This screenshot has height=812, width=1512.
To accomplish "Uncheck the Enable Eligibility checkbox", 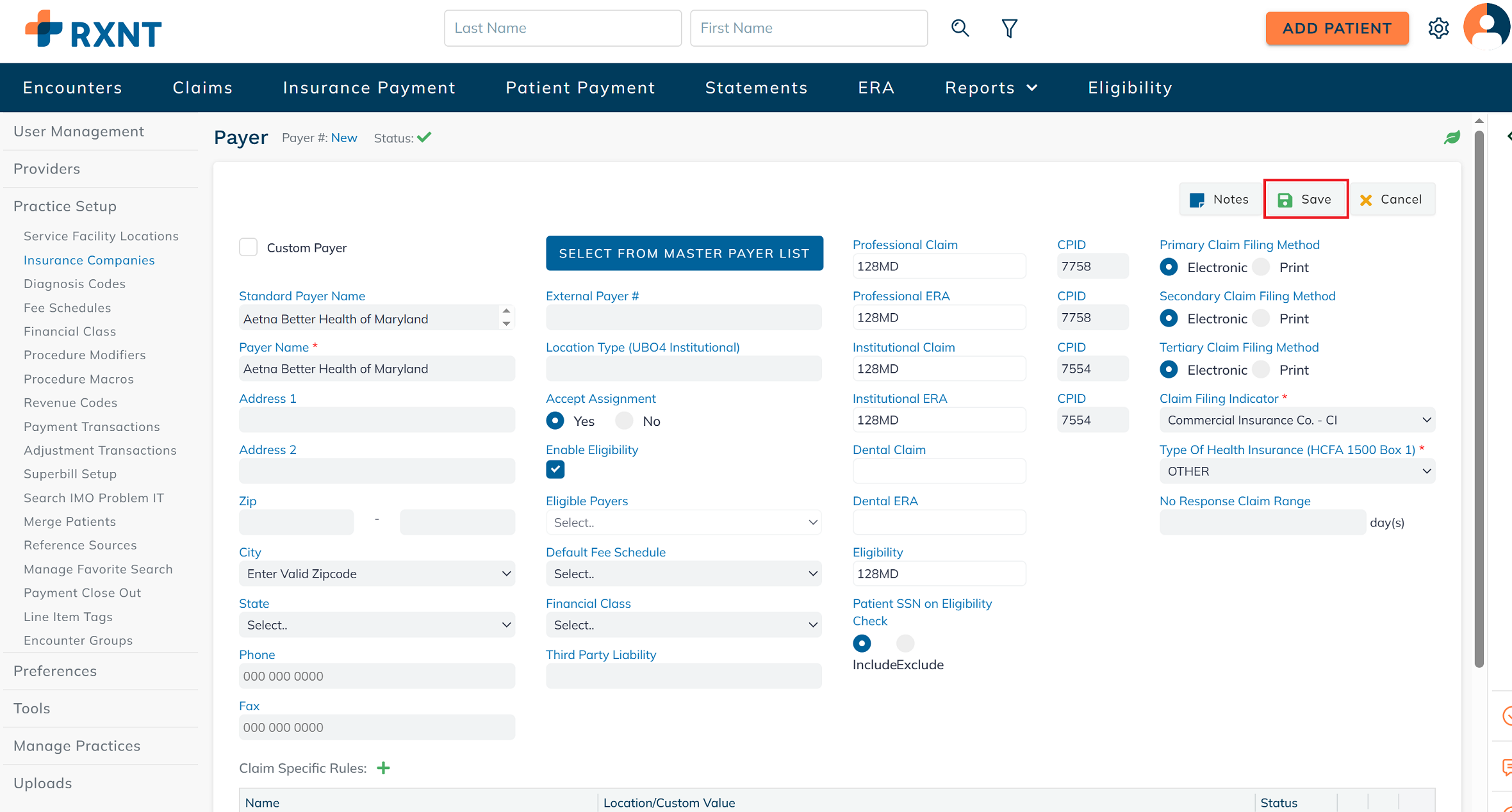I will coord(555,469).
